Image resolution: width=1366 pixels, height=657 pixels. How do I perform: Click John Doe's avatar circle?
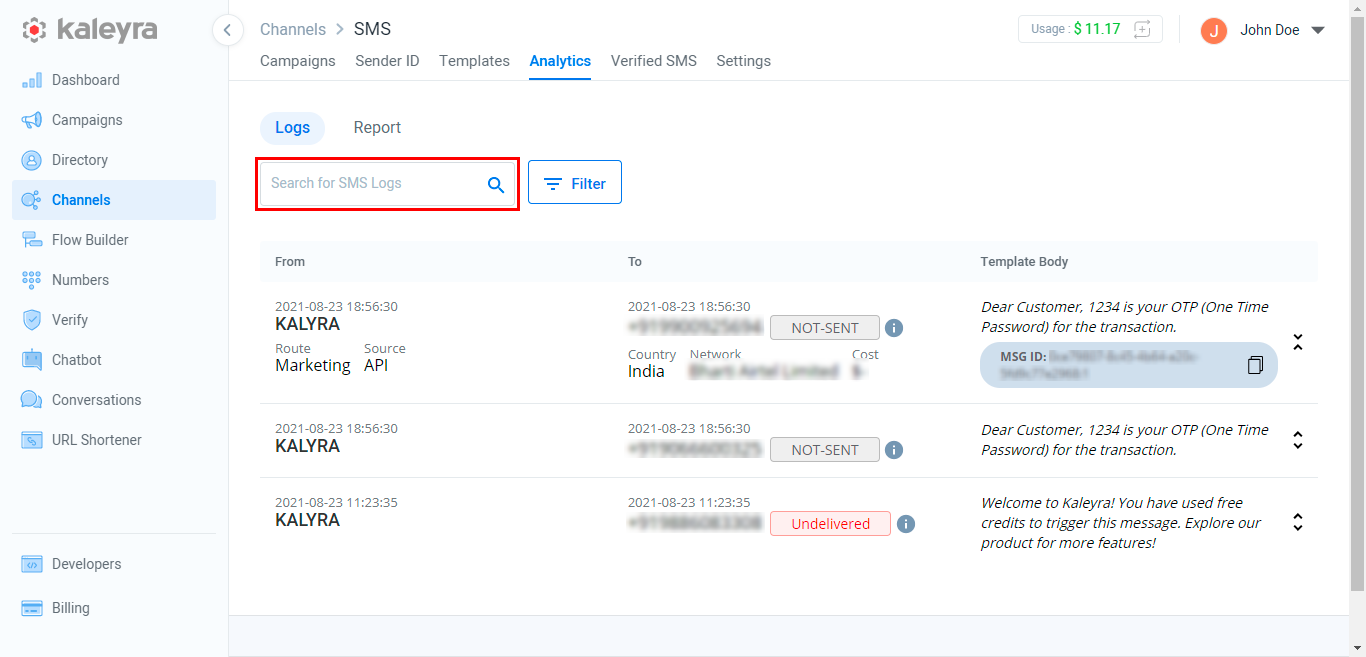click(x=1214, y=30)
